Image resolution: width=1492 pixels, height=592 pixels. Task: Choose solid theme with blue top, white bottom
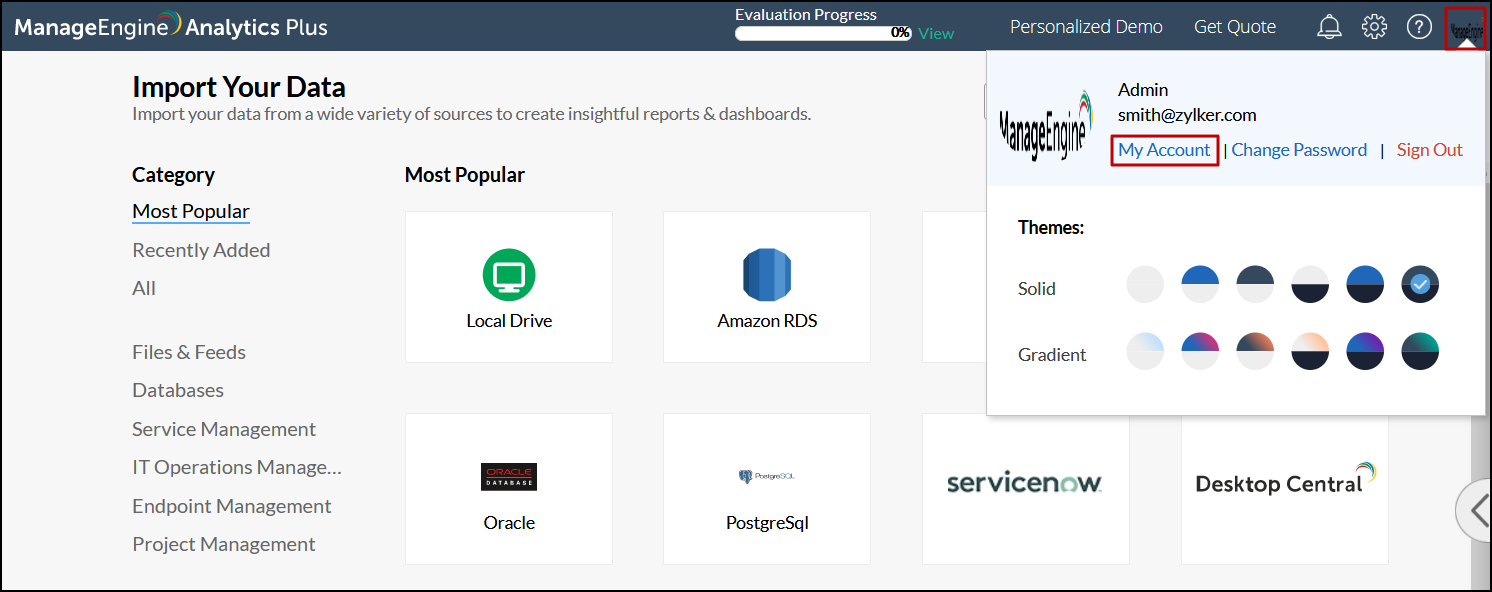(x=1200, y=285)
